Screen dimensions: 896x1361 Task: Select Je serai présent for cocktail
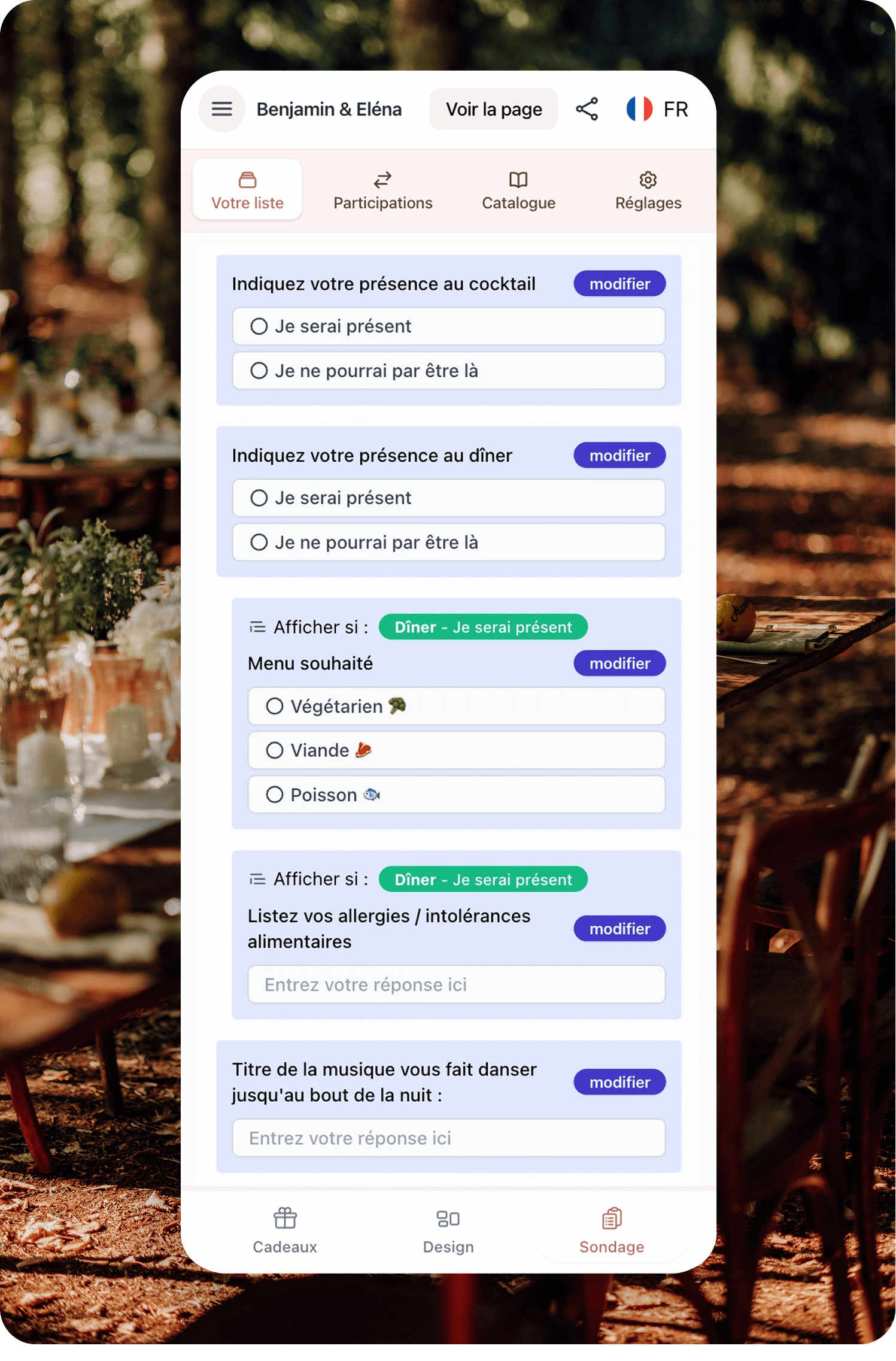point(448,326)
